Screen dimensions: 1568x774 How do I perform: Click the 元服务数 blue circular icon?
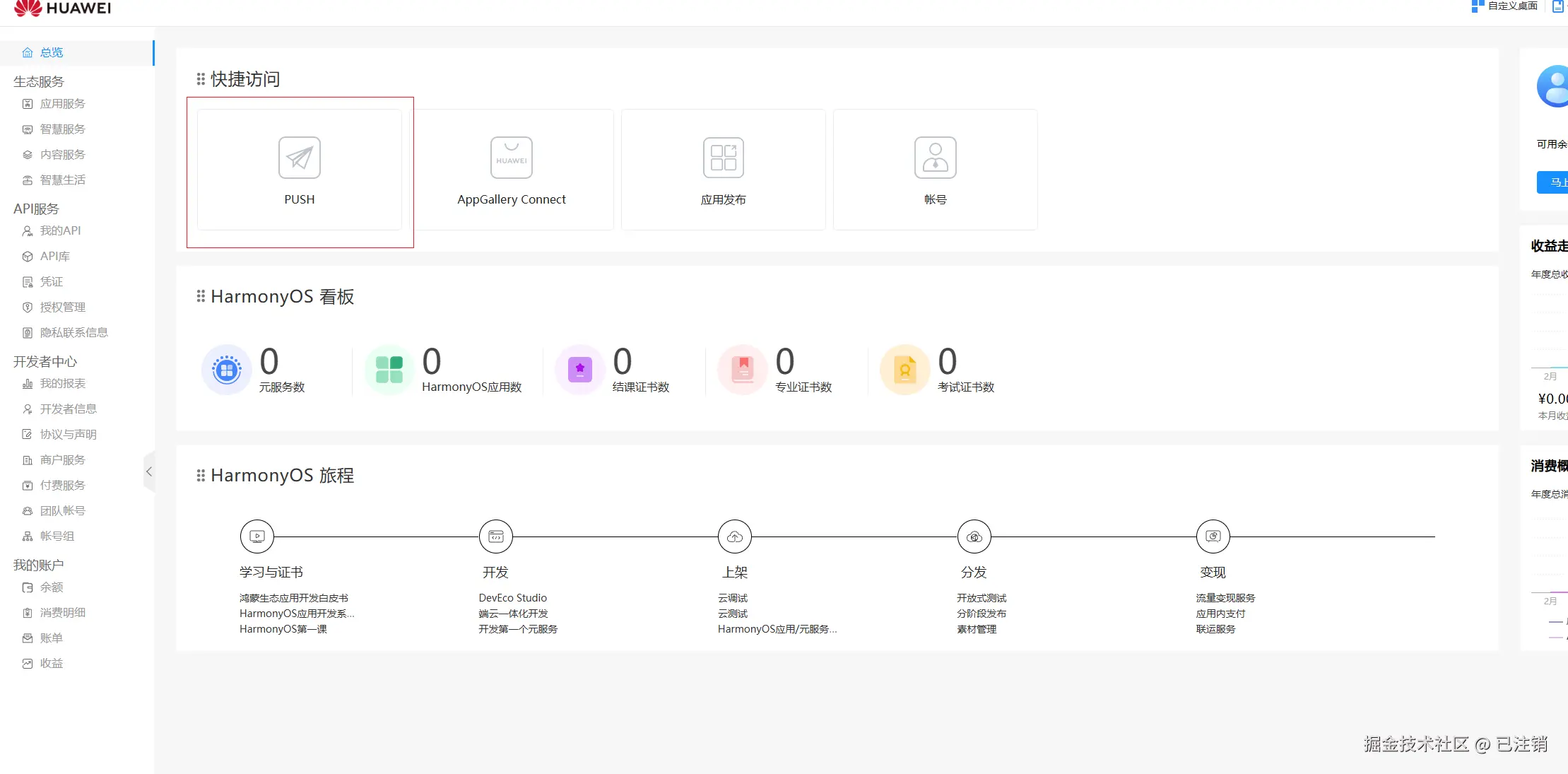click(x=227, y=369)
